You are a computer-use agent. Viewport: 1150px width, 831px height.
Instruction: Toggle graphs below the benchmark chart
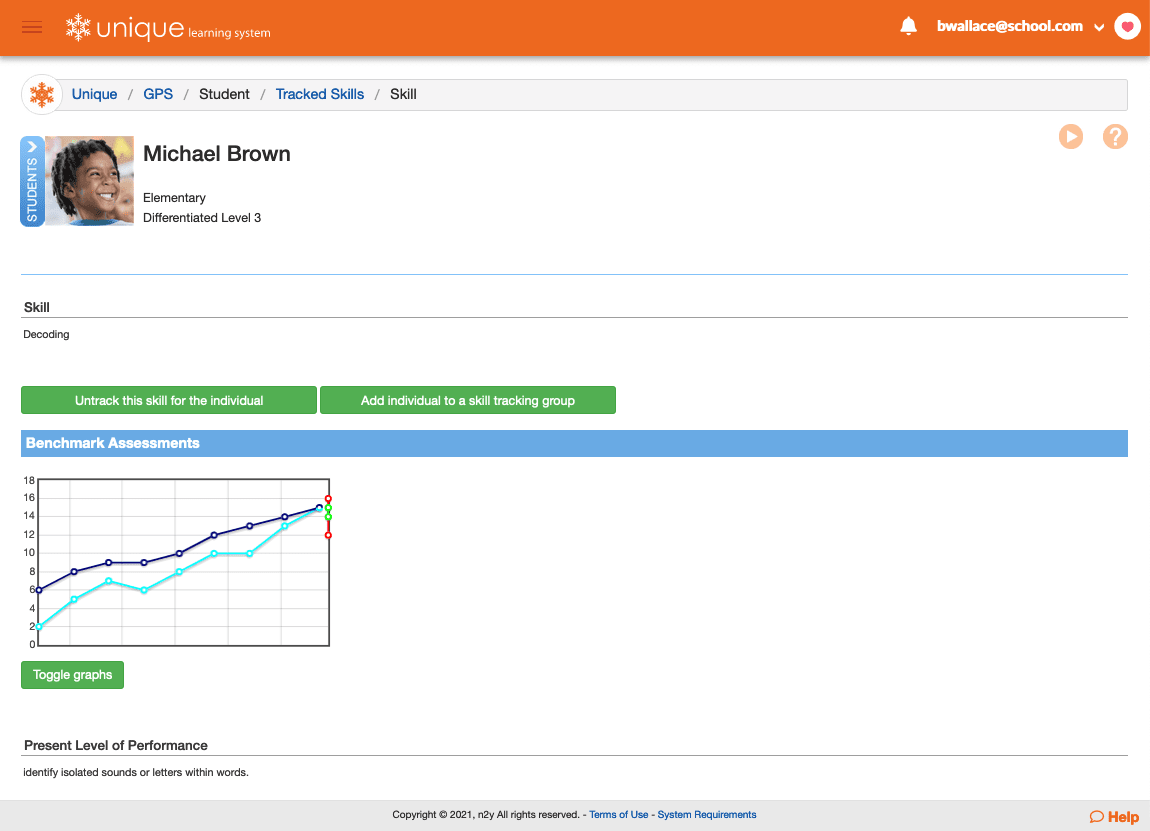pyautogui.click(x=72, y=675)
